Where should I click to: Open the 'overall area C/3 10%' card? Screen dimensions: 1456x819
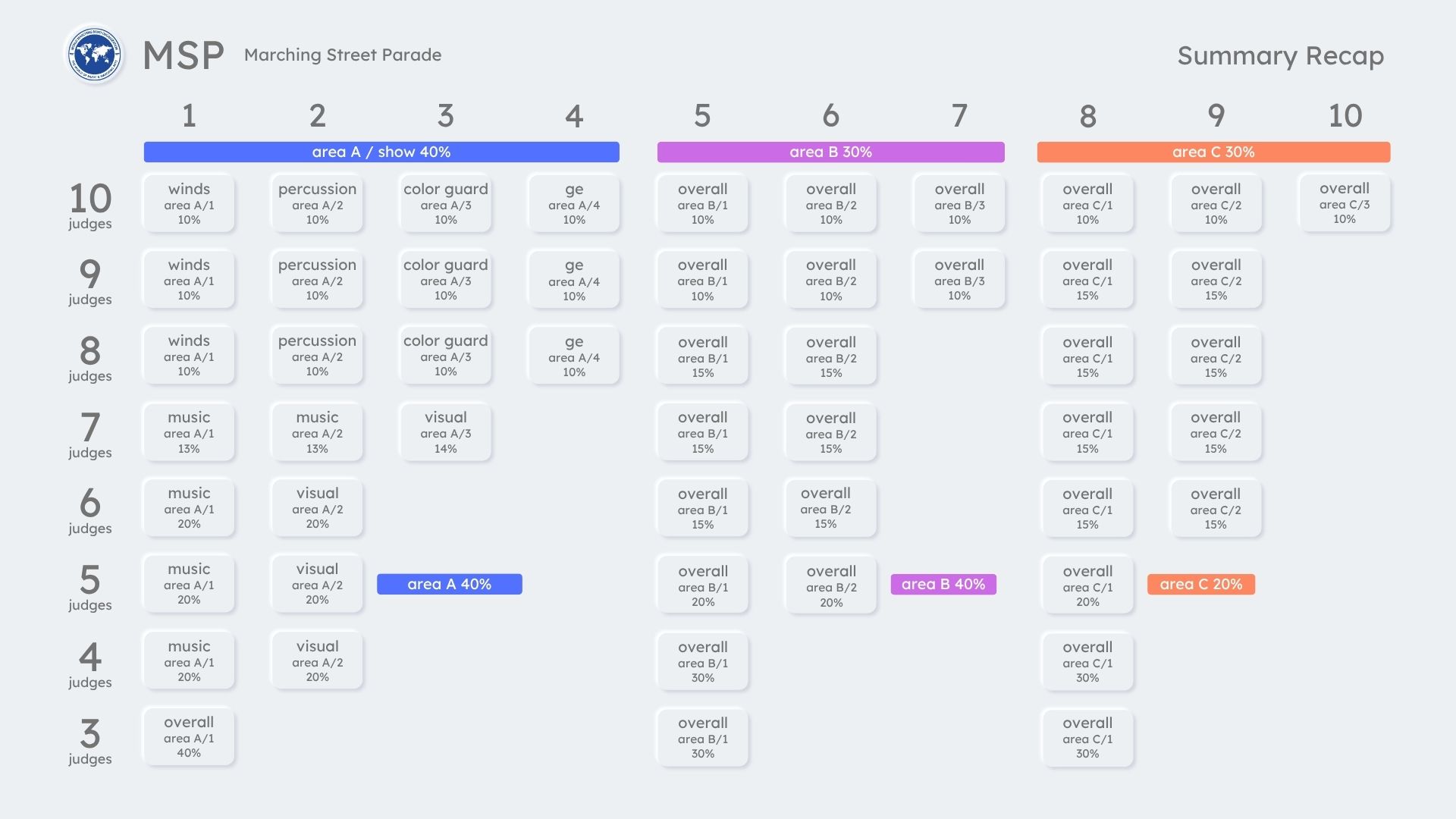click(x=1344, y=203)
